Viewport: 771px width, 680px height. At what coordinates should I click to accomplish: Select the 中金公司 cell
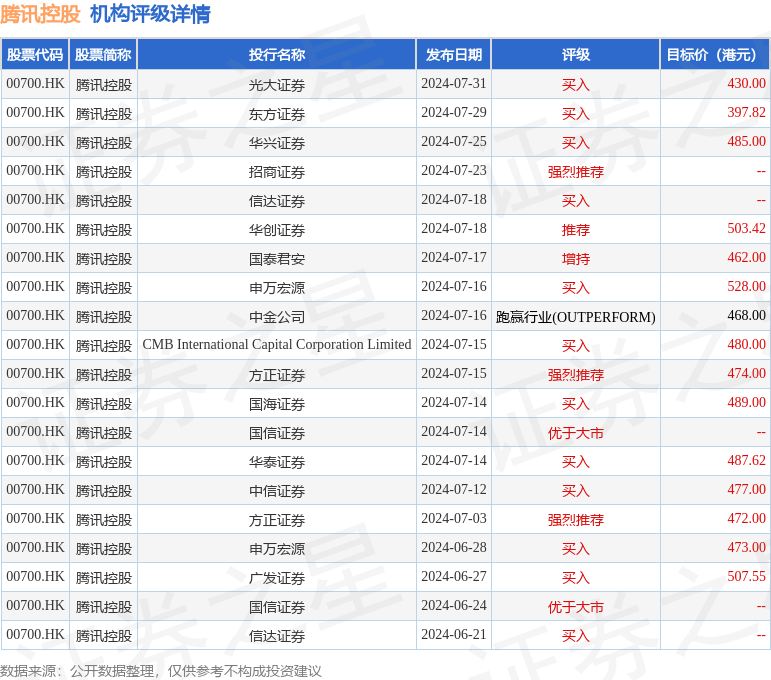click(x=277, y=317)
